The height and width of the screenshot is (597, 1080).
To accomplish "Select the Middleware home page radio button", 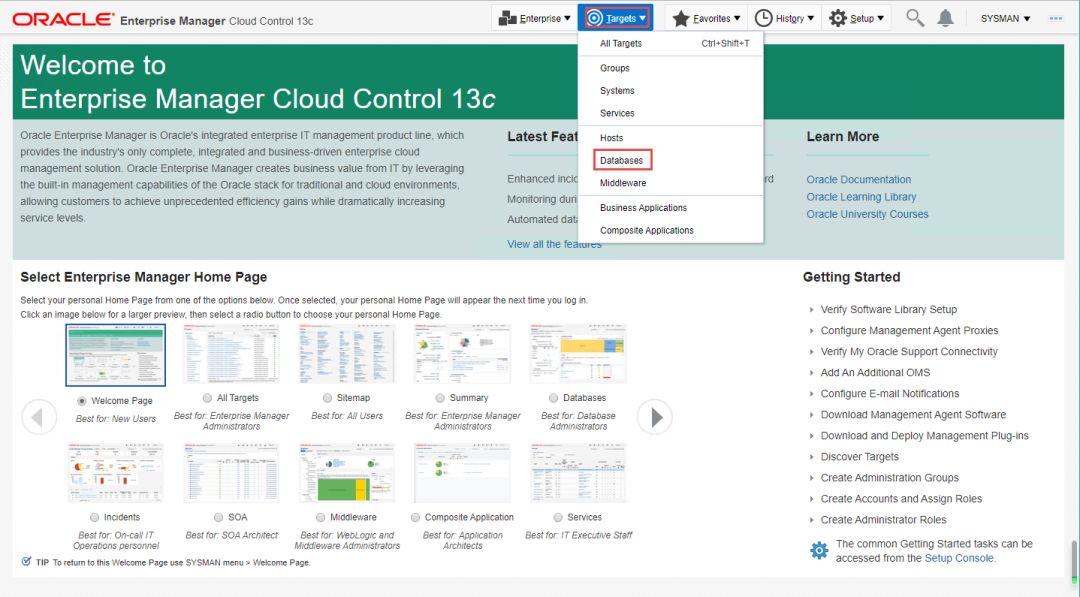I will [x=320, y=517].
